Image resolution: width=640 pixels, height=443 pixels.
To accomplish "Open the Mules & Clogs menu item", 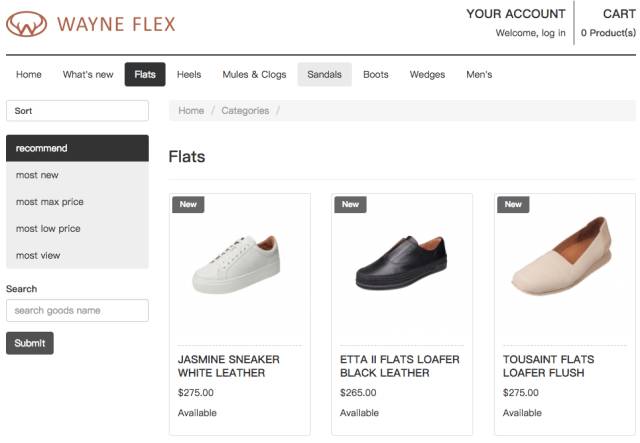I will click(x=254, y=75).
